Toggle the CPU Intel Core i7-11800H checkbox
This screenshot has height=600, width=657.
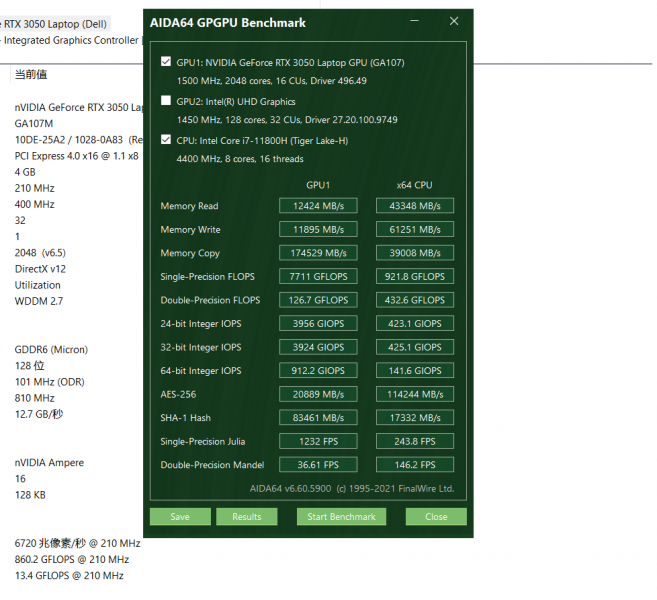tap(165, 140)
